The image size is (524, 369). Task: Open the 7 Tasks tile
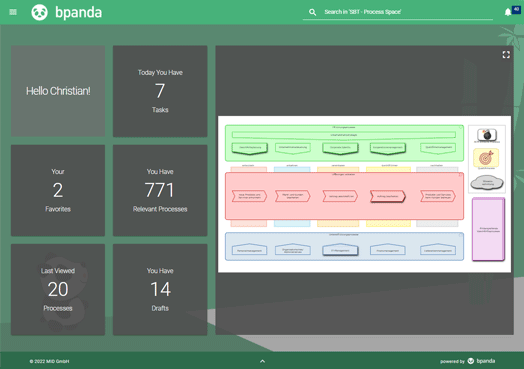[160, 91]
